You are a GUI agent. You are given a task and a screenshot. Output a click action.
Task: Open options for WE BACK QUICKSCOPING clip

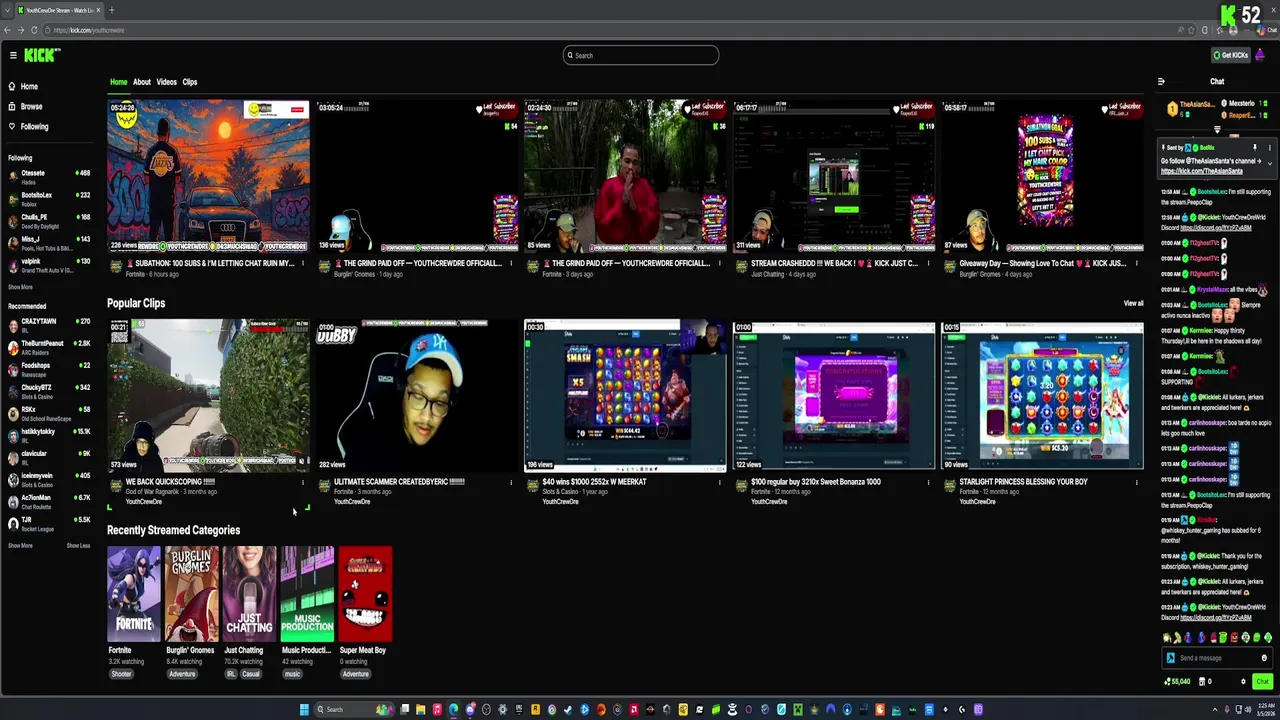(302, 482)
